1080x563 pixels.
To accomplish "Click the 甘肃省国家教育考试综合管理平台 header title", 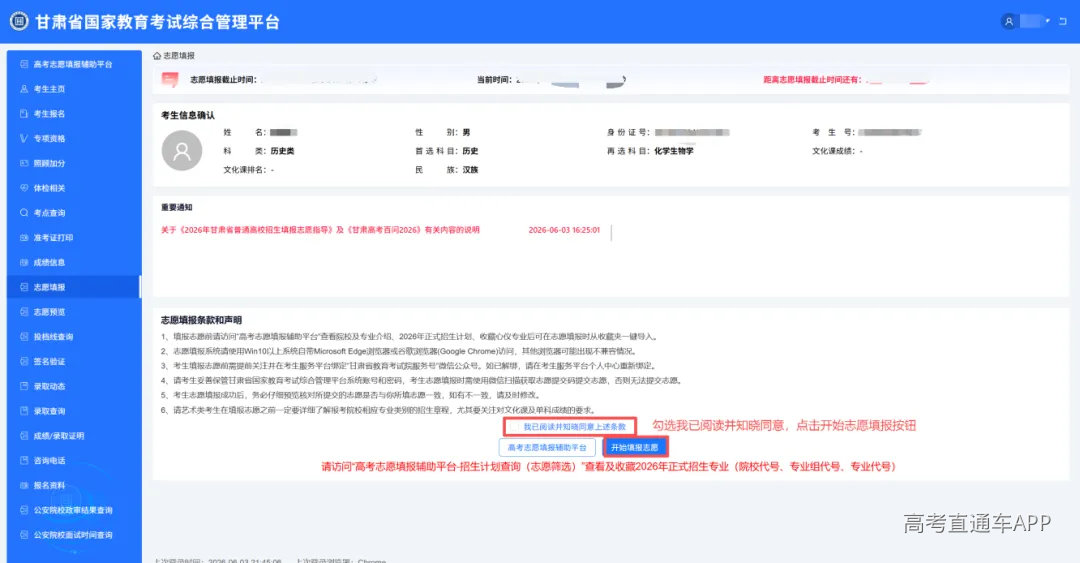I will click(x=158, y=21).
